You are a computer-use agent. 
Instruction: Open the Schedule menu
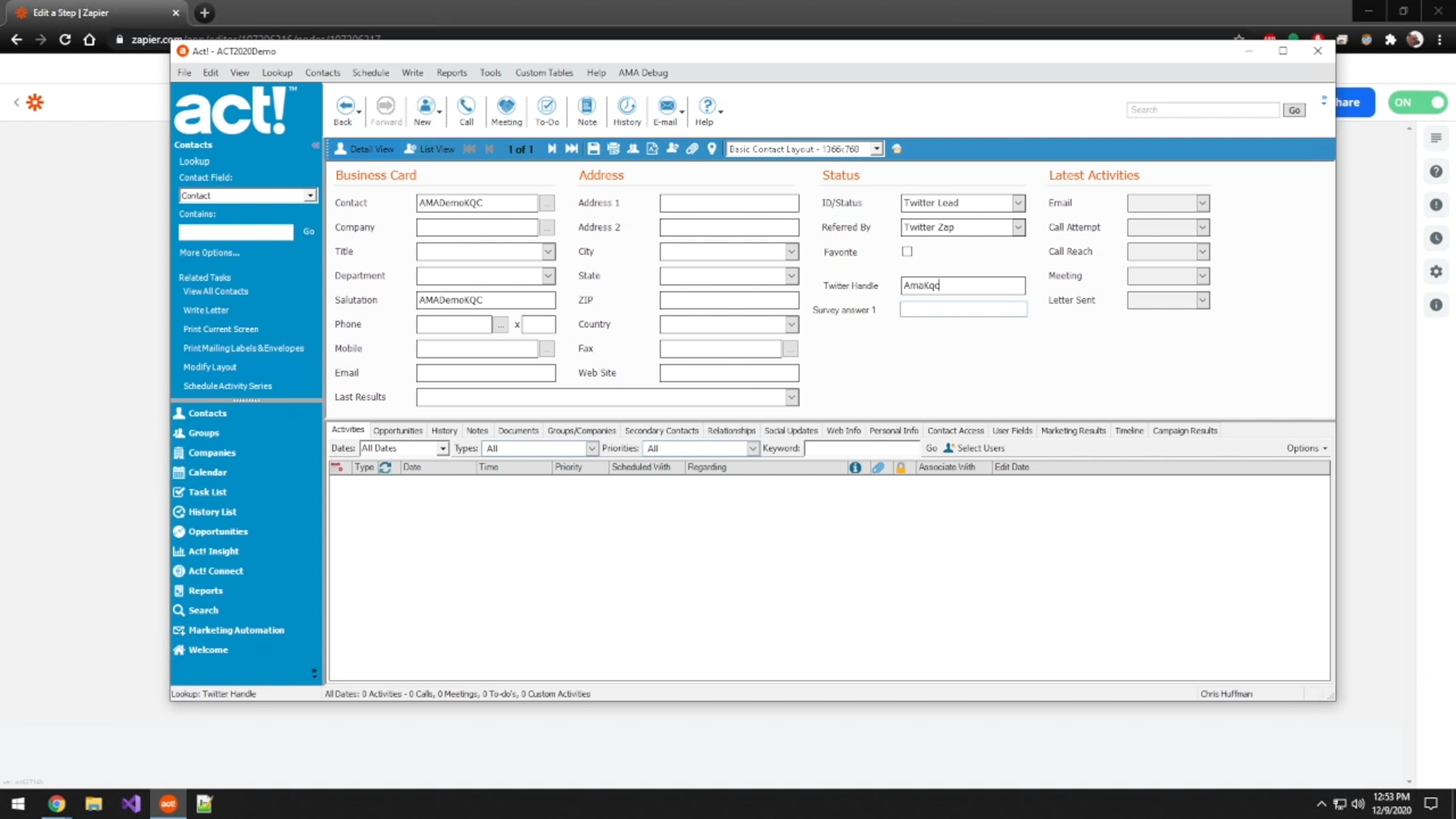(371, 73)
